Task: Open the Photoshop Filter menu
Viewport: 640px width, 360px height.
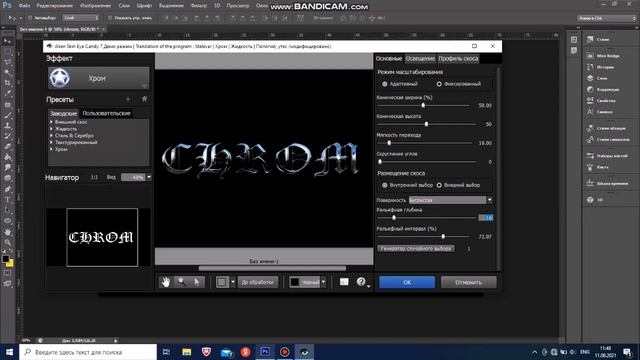Action: coord(199,6)
